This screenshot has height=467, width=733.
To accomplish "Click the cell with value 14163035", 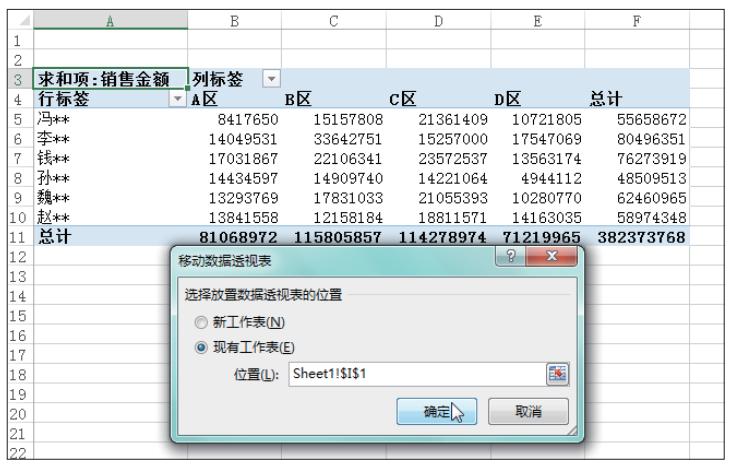I will [x=538, y=217].
